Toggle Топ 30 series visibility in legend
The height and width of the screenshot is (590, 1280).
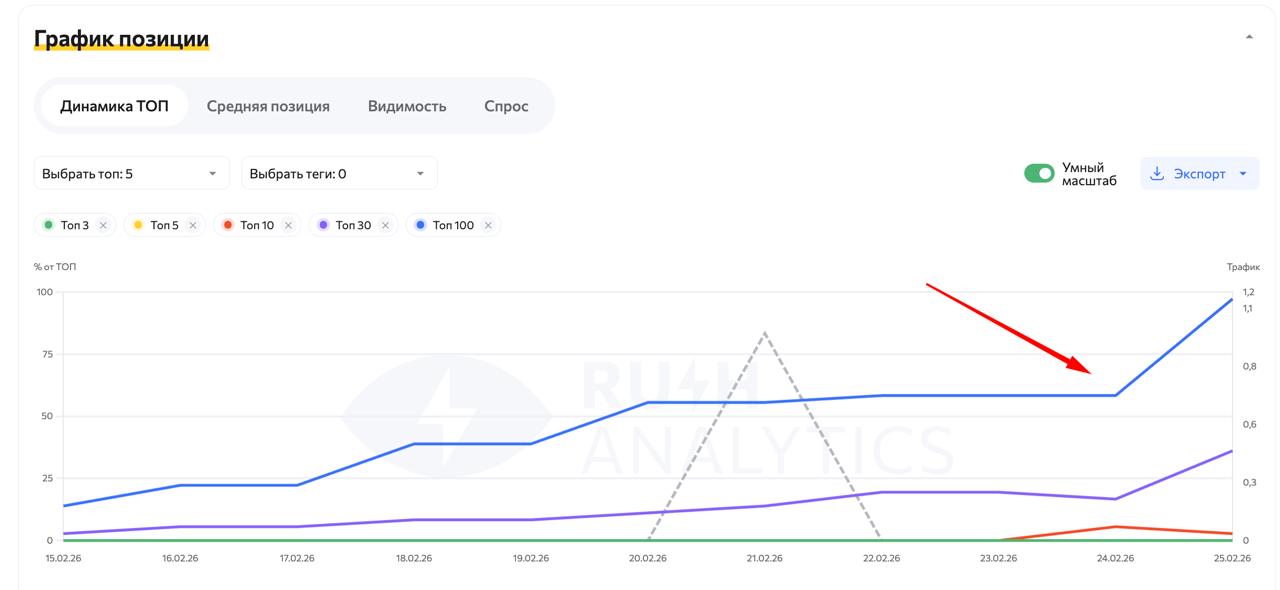[x=352, y=225]
